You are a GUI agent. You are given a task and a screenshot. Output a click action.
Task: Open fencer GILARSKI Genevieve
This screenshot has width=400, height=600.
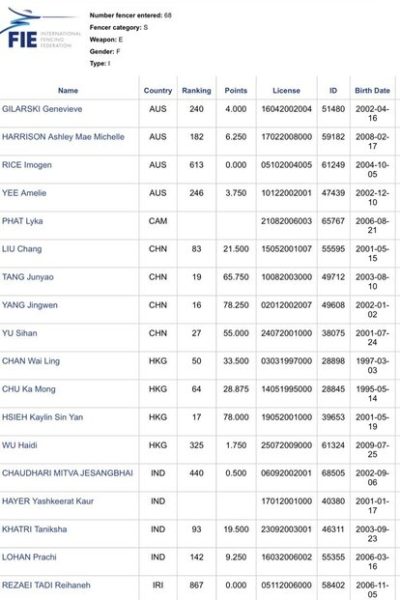click(42, 109)
